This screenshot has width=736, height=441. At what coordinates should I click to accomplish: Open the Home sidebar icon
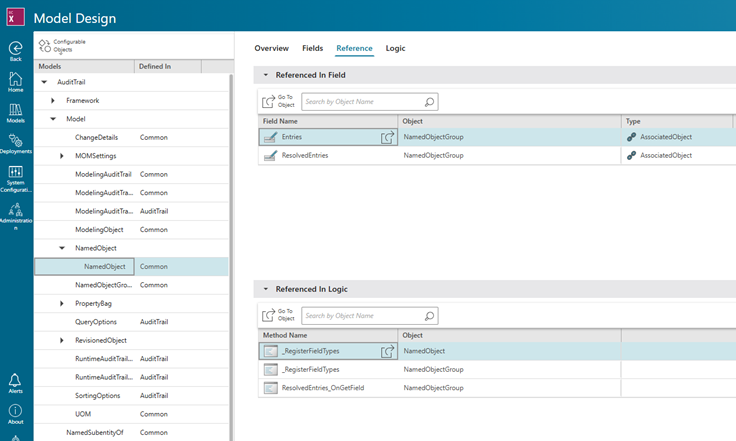click(x=16, y=80)
